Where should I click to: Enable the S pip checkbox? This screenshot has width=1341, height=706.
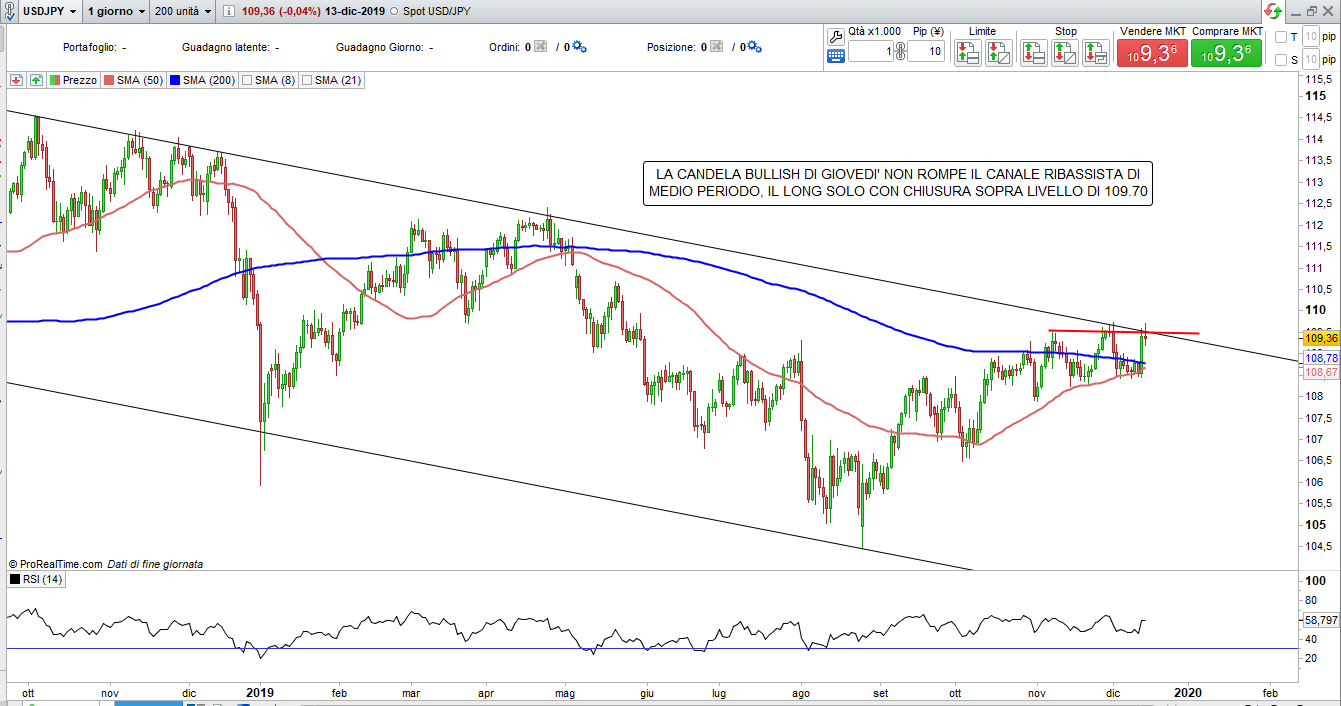click(x=1281, y=60)
